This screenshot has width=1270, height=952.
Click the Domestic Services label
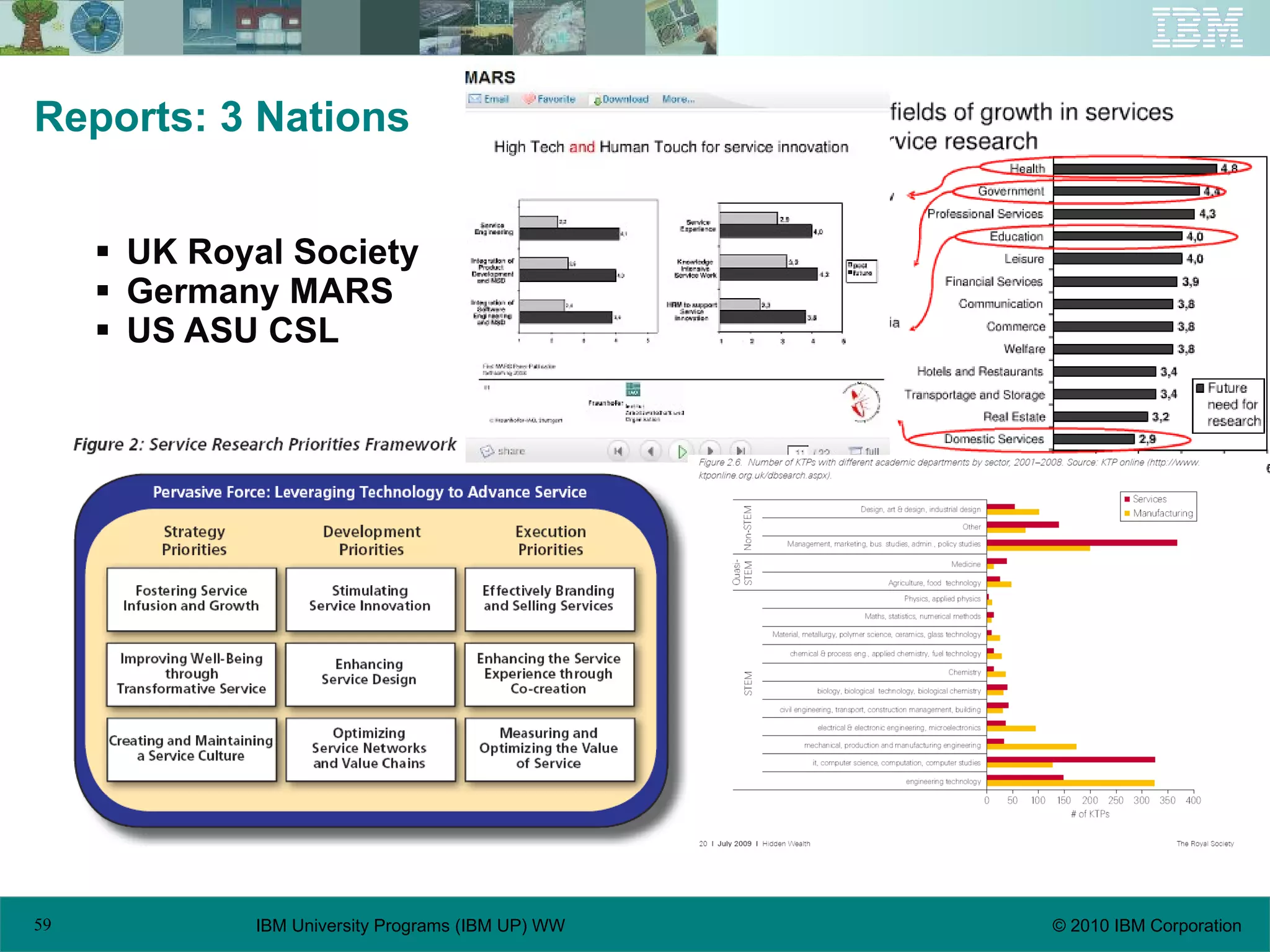pyautogui.click(x=994, y=439)
